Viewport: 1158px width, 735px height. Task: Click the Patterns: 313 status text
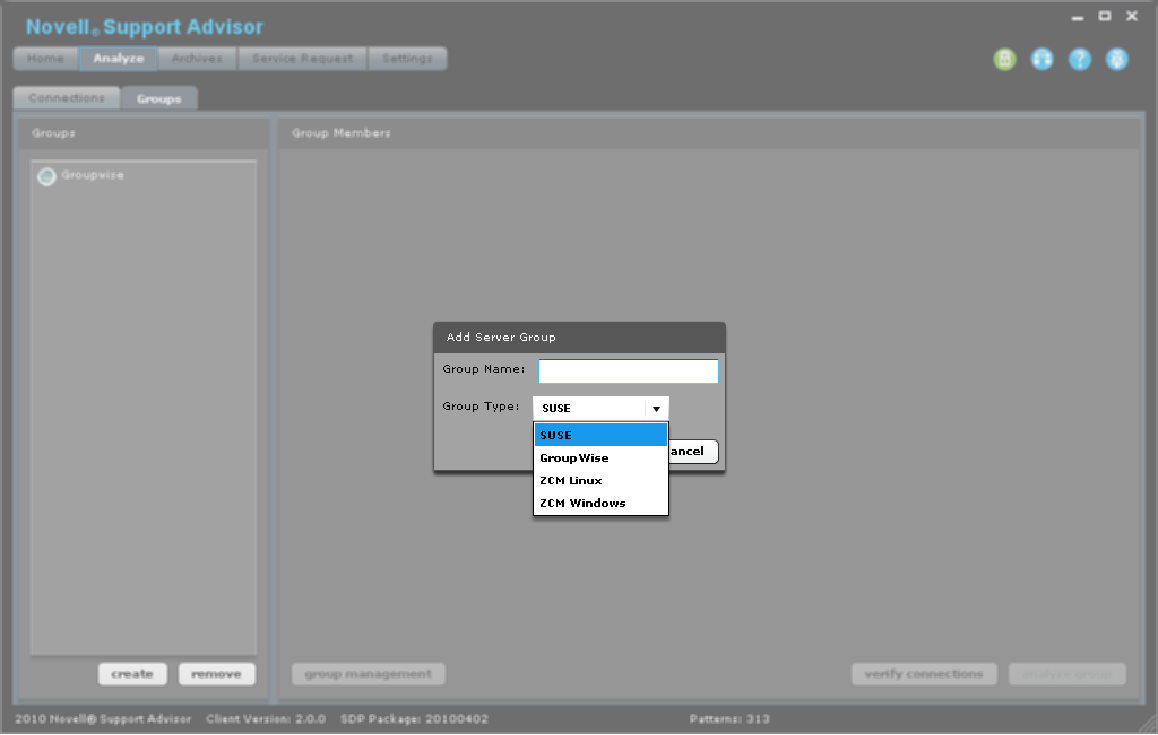click(x=730, y=719)
